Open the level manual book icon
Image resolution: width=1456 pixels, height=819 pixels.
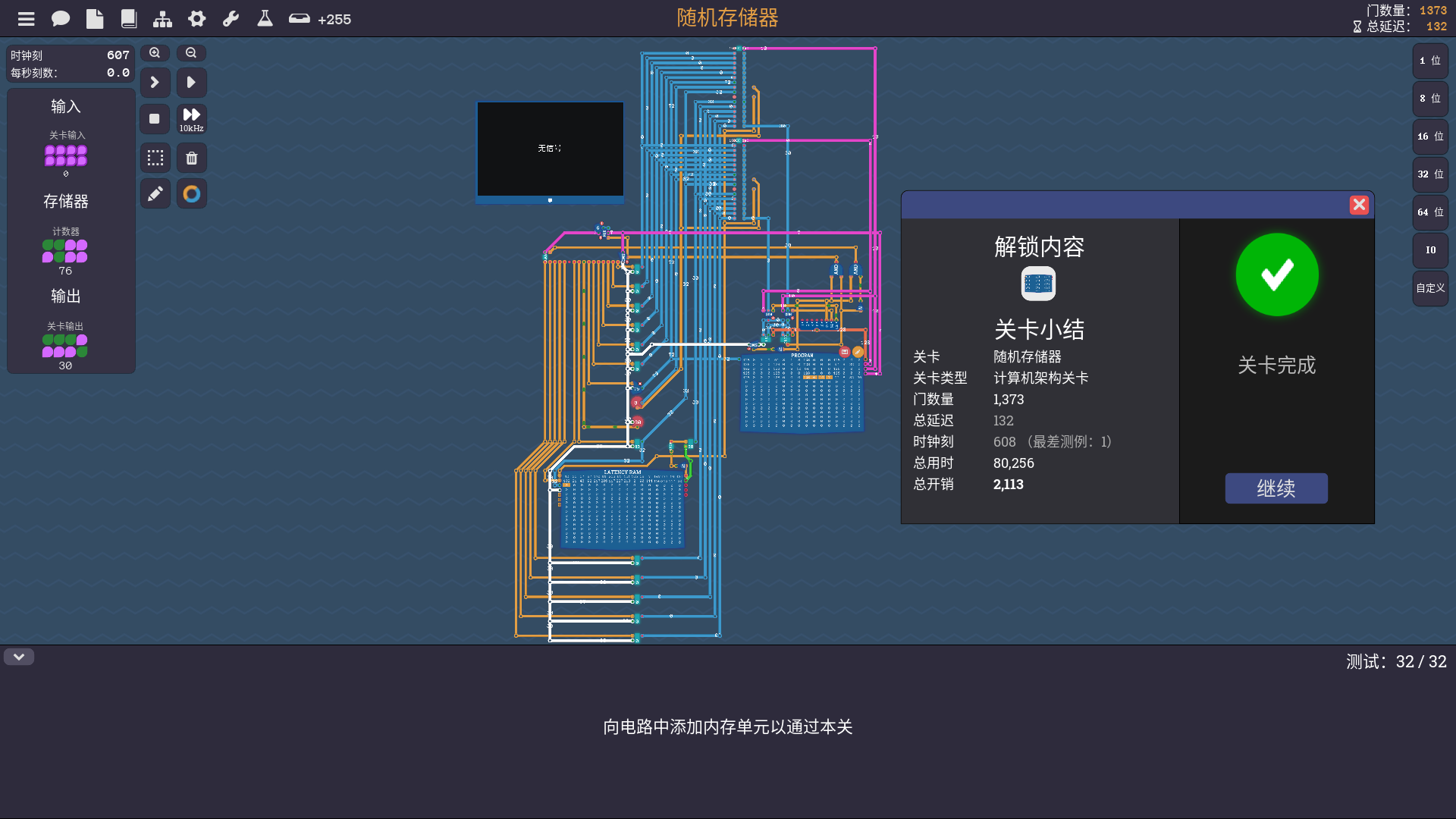coord(129,19)
